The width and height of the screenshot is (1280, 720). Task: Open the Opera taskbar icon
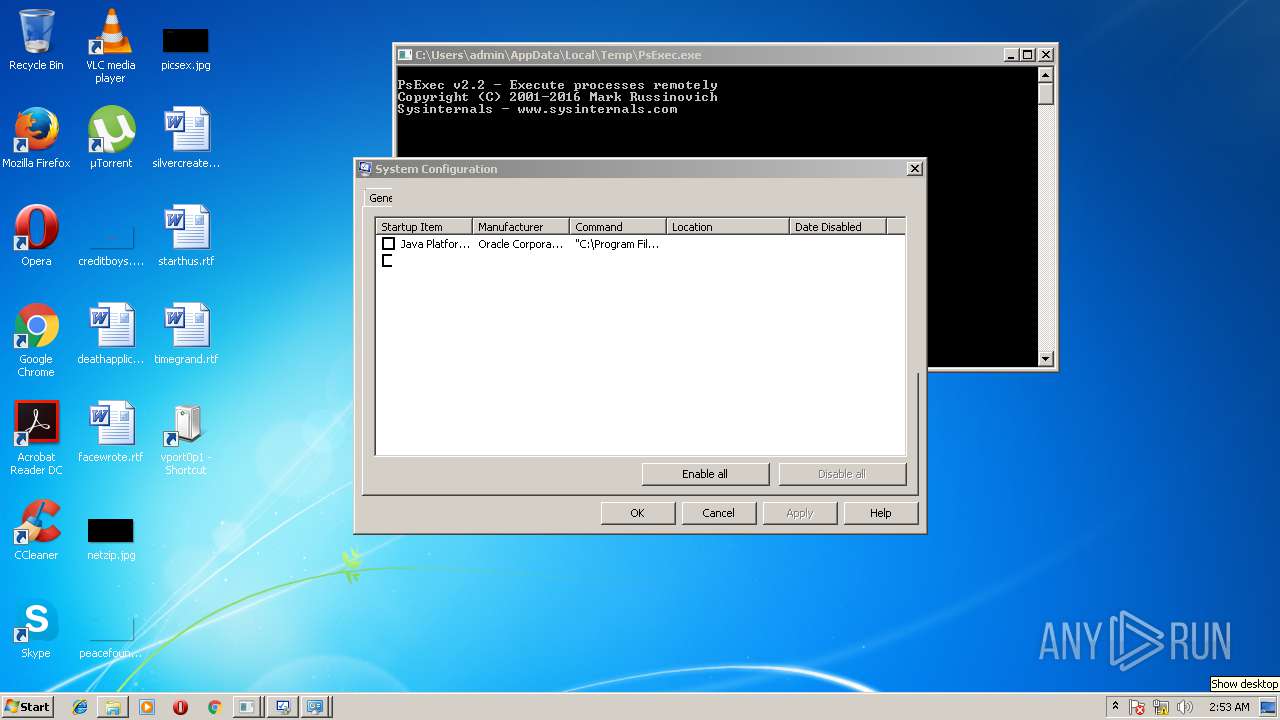(x=180, y=707)
